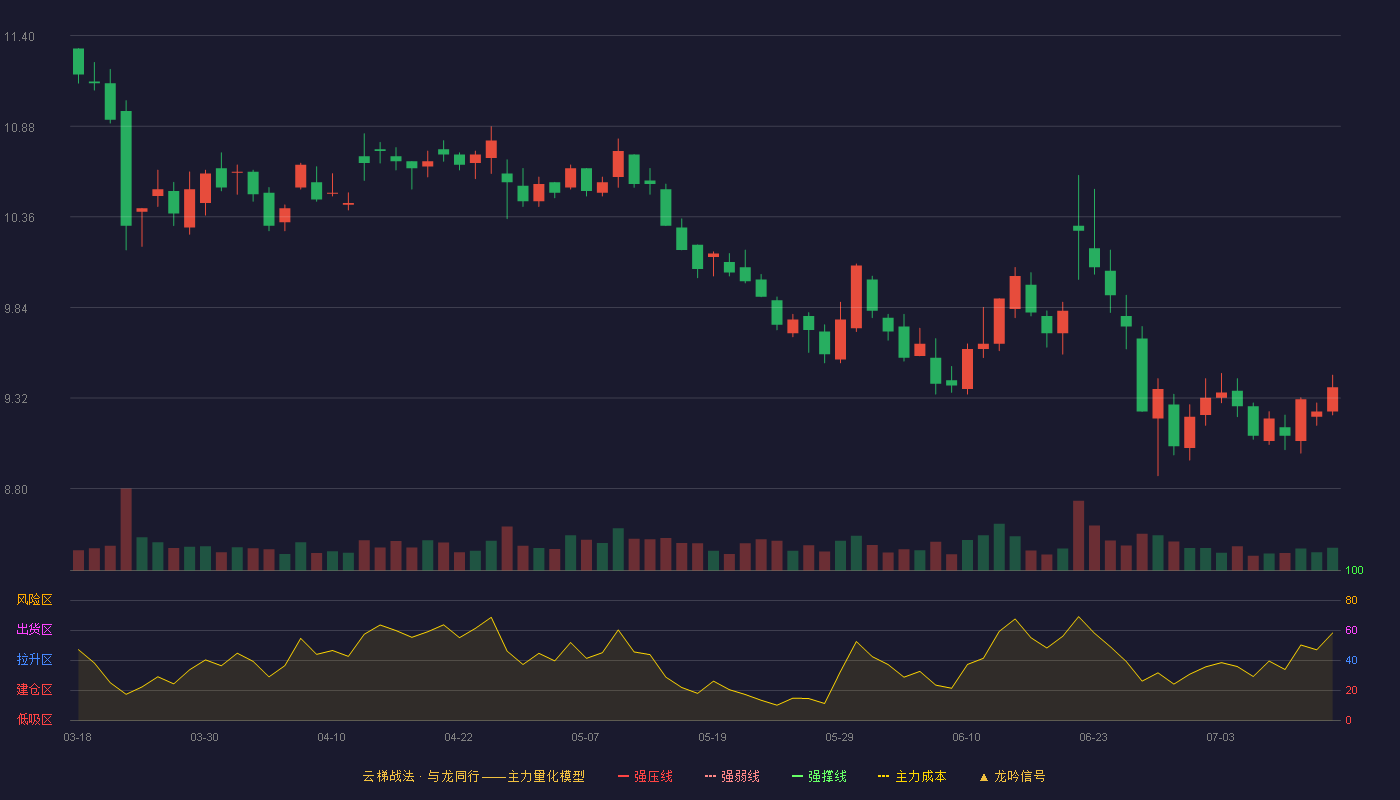Toggle the 龙吟信号 triangle legend item

[x=1012, y=776]
